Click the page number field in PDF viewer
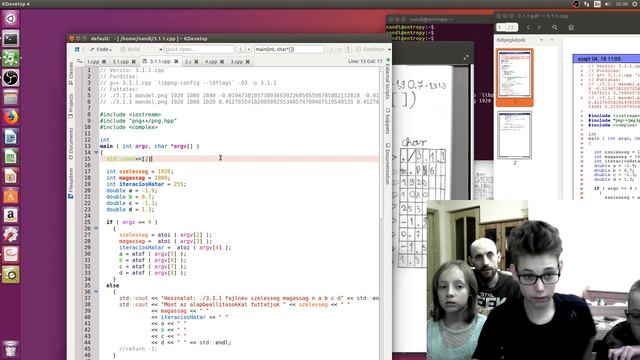 click(507, 27)
